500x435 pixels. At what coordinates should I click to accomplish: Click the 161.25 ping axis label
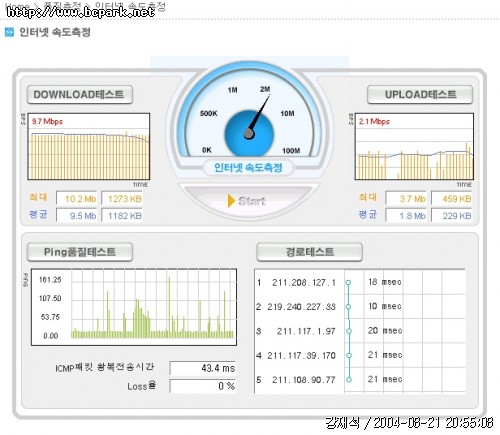(x=50, y=280)
